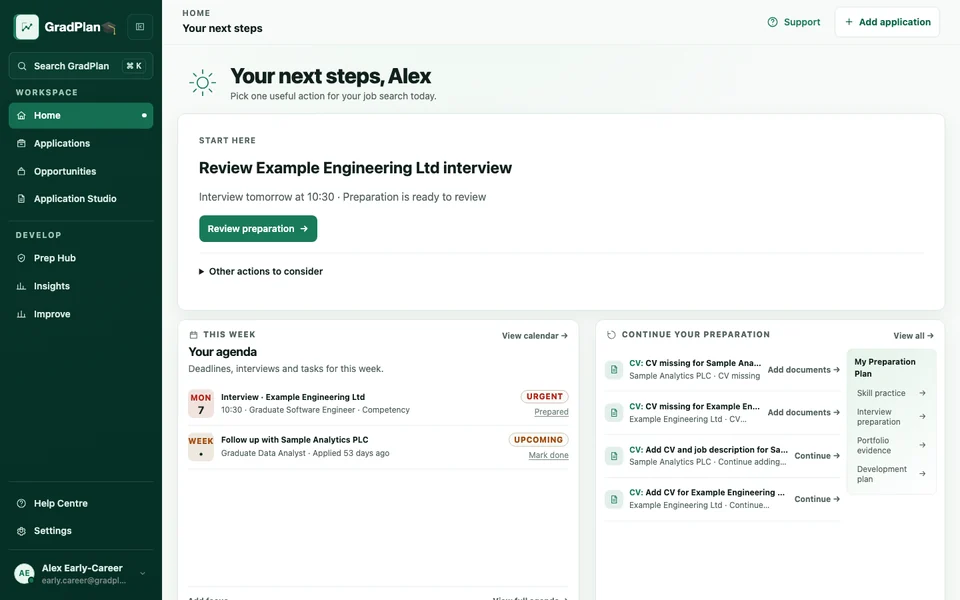Click the Improve chart icon
Viewport: 960px width, 600px height.
pos(21,314)
